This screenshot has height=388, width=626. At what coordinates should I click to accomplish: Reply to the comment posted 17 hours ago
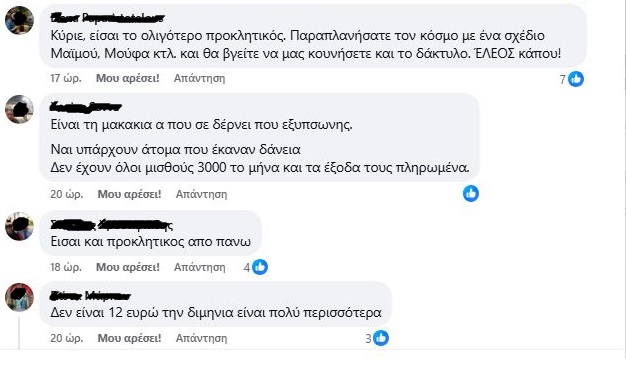[x=199, y=78]
